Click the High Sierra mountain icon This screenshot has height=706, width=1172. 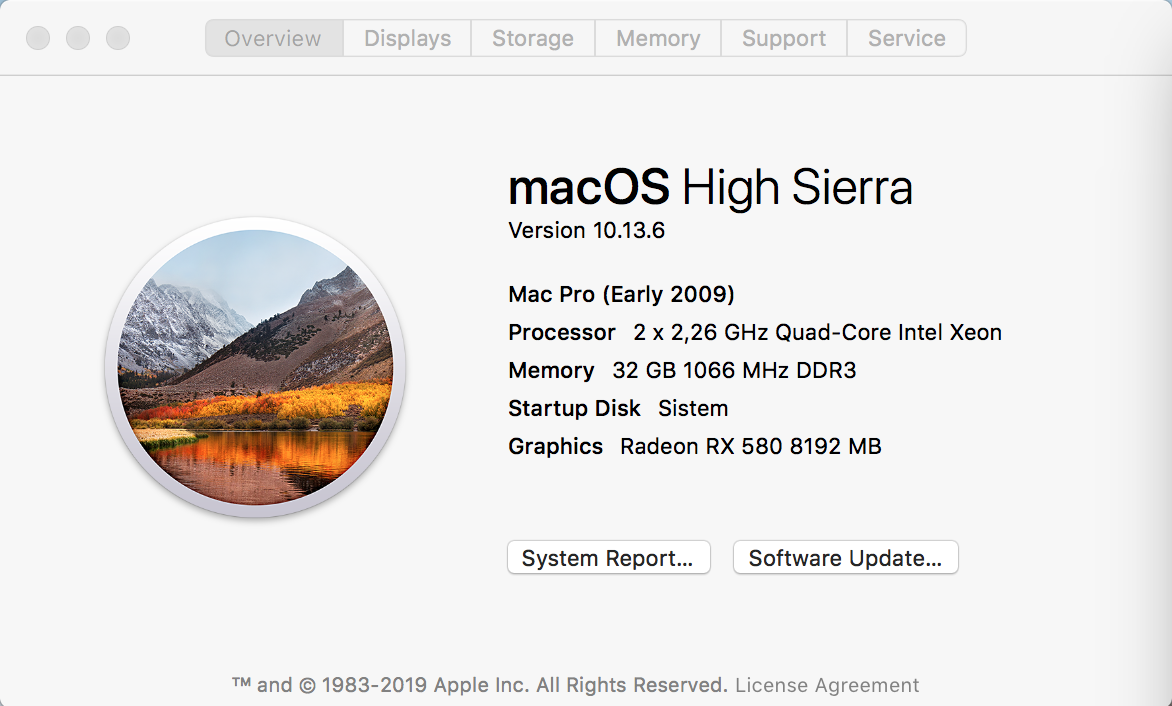pos(255,367)
